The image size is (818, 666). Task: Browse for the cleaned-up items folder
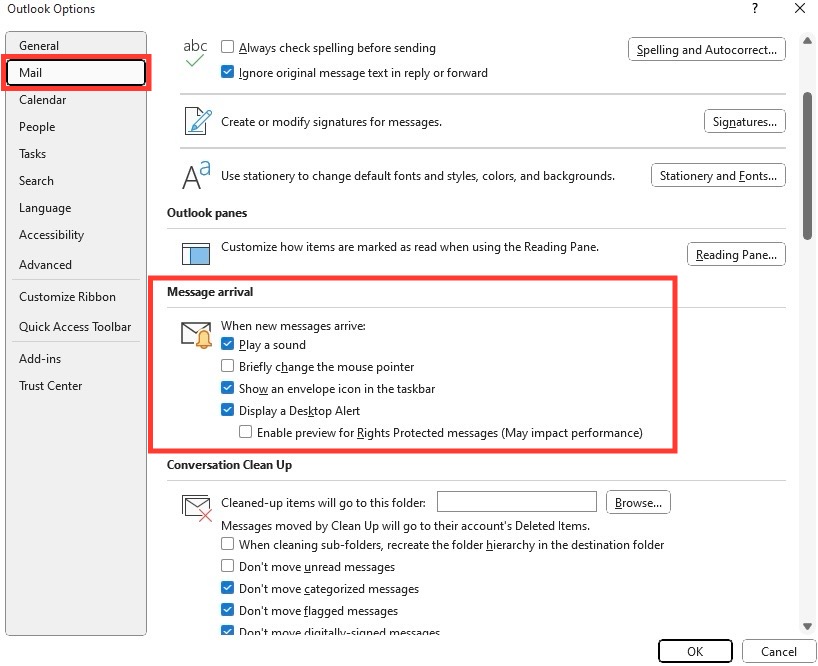point(638,503)
